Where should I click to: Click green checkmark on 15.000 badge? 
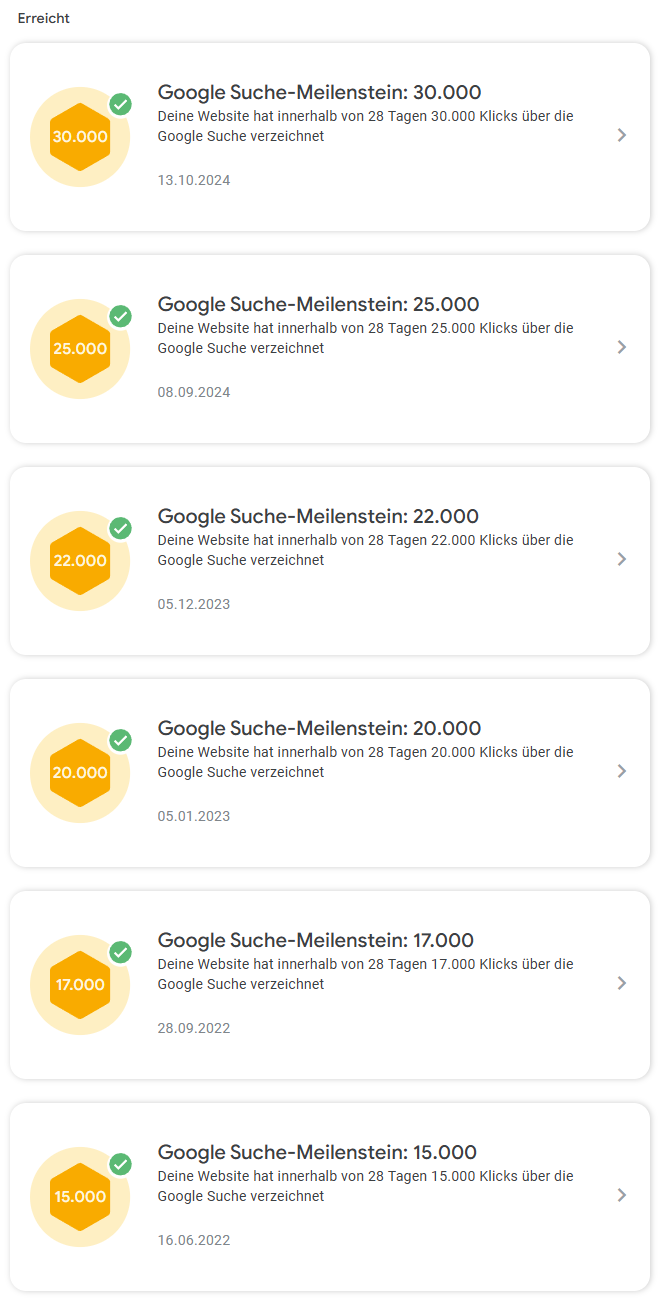(121, 1164)
